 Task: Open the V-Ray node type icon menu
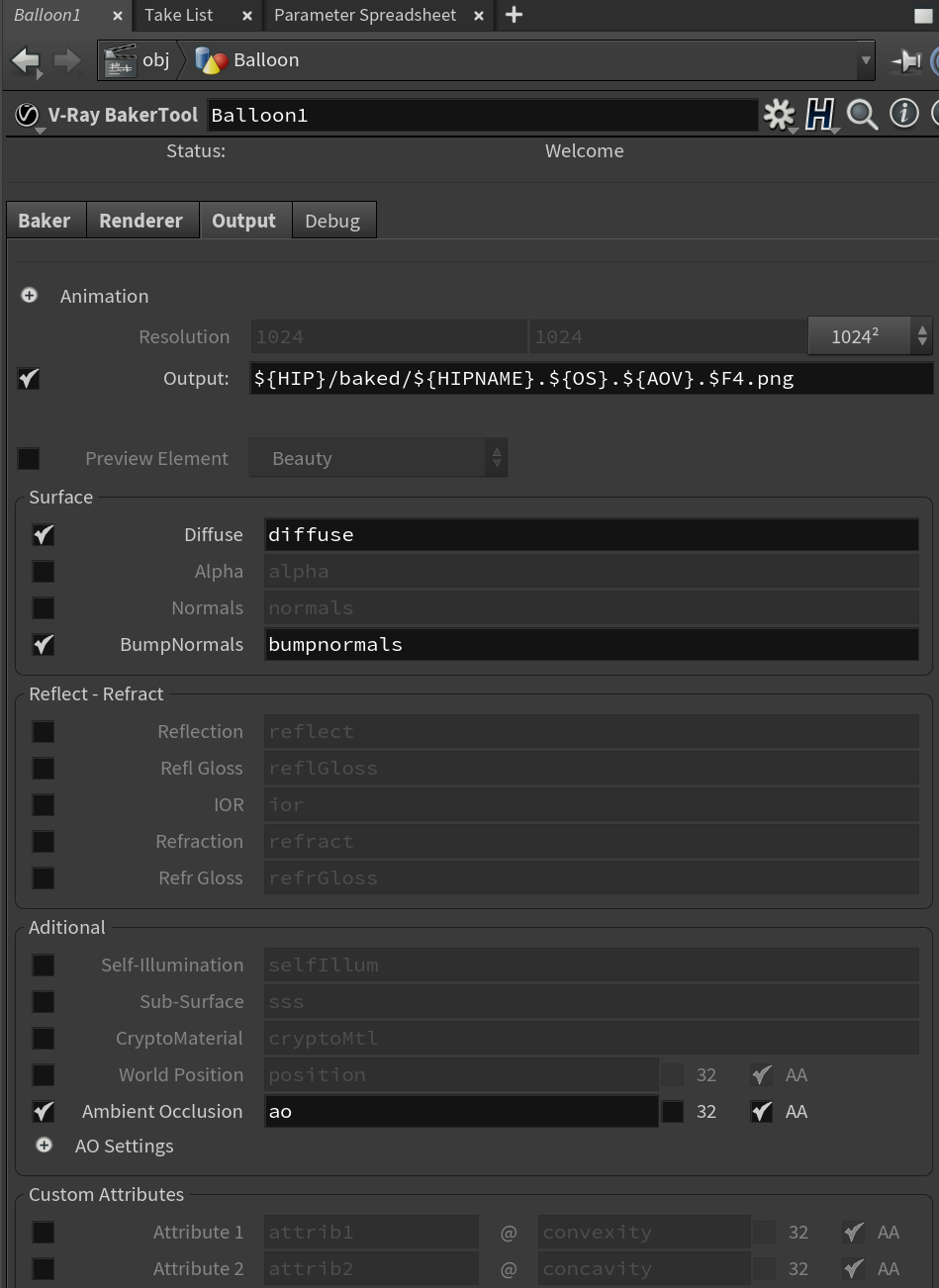27,116
